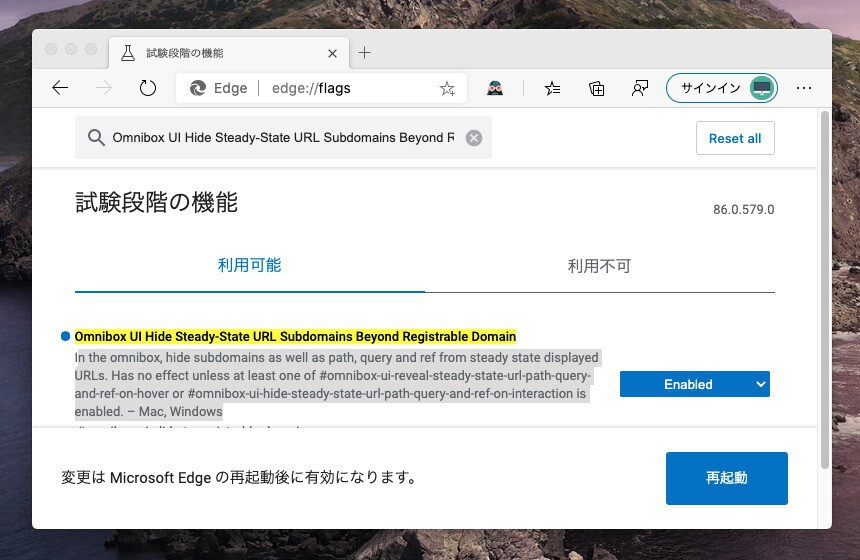Screen dimensions: 860x560
Task: Click the star to add this page to favorites
Action: point(447,88)
